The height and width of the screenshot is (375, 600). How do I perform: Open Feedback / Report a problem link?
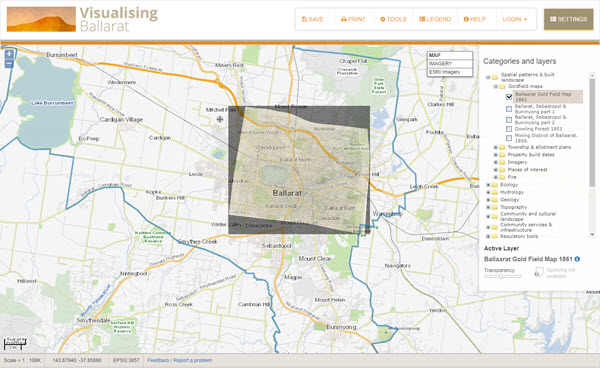pyautogui.click(x=180, y=360)
